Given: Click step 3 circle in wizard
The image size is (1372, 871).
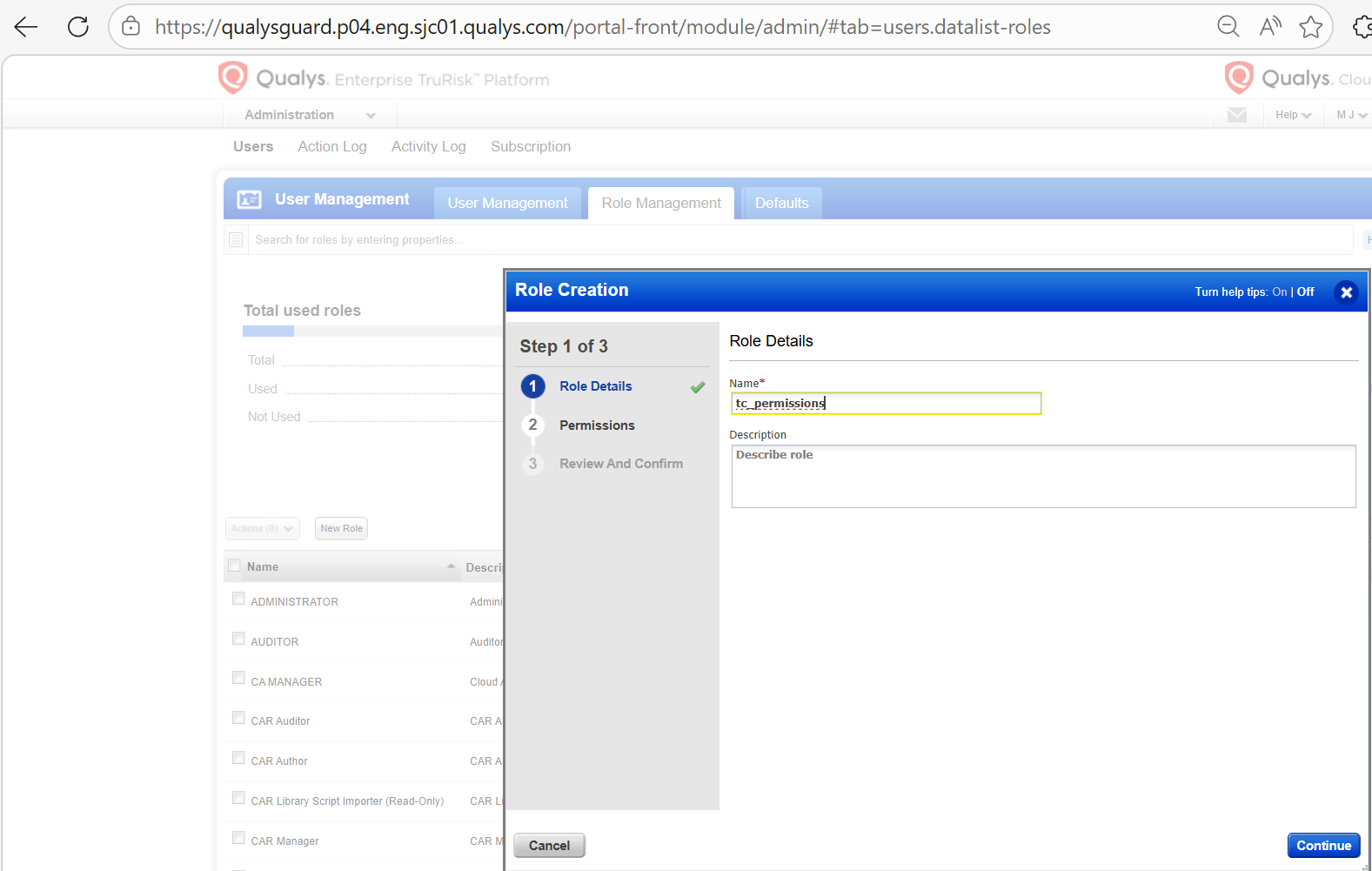Looking at the screenshot, I should pos(533,464).
